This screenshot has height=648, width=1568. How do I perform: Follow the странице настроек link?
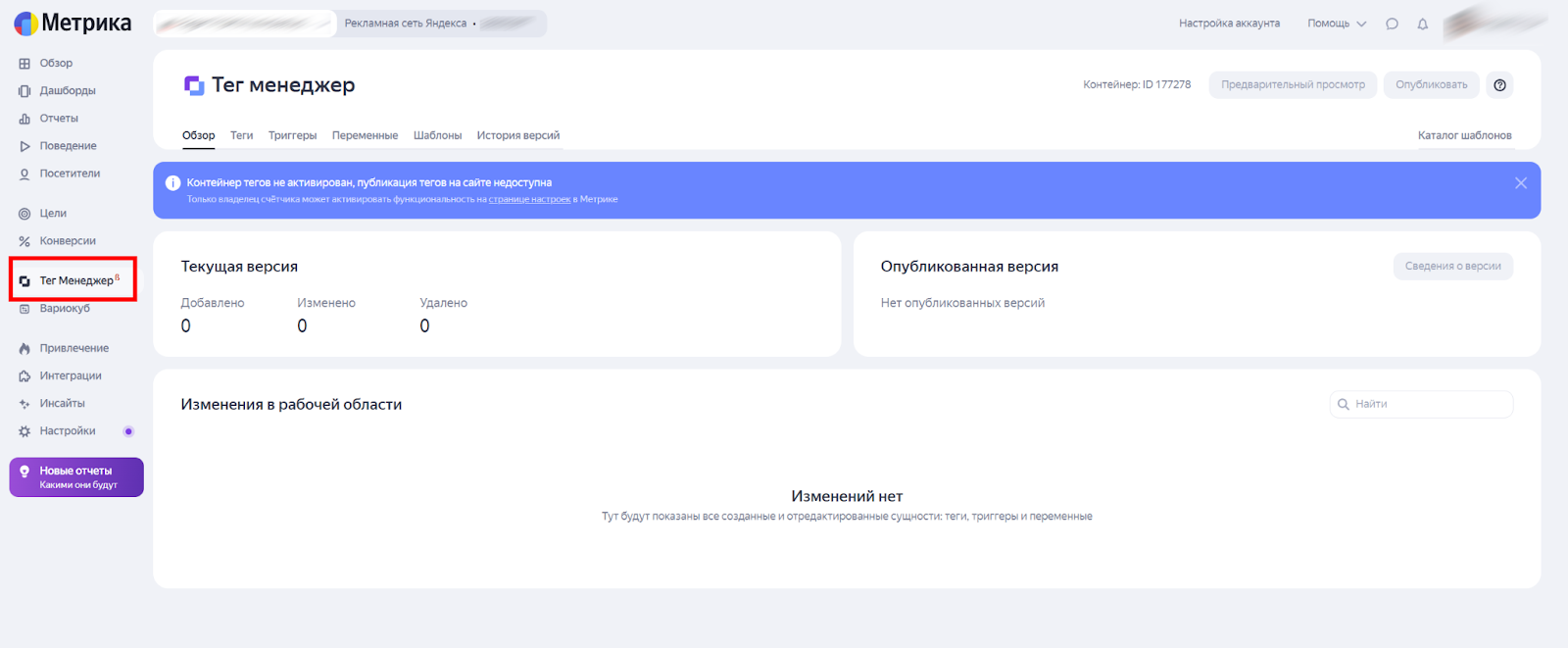(x=529, y=199)
